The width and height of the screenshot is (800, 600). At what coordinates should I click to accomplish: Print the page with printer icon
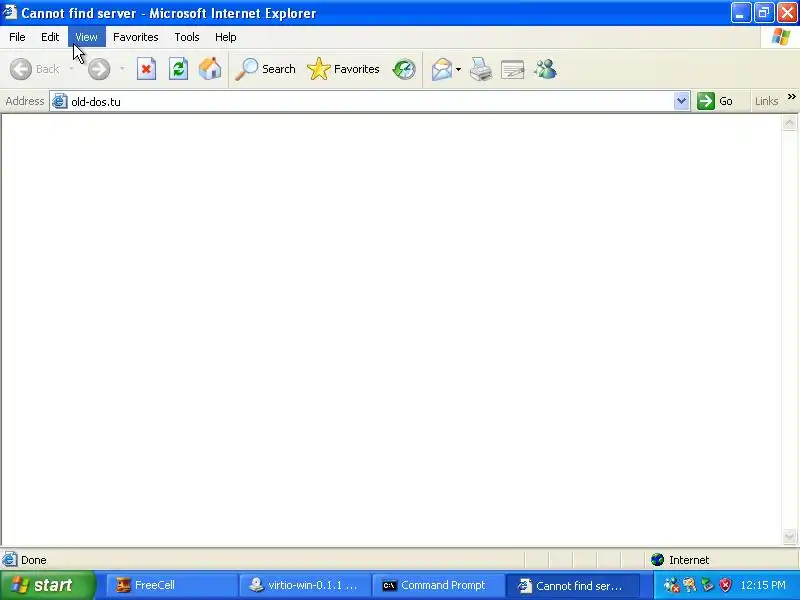481,69
